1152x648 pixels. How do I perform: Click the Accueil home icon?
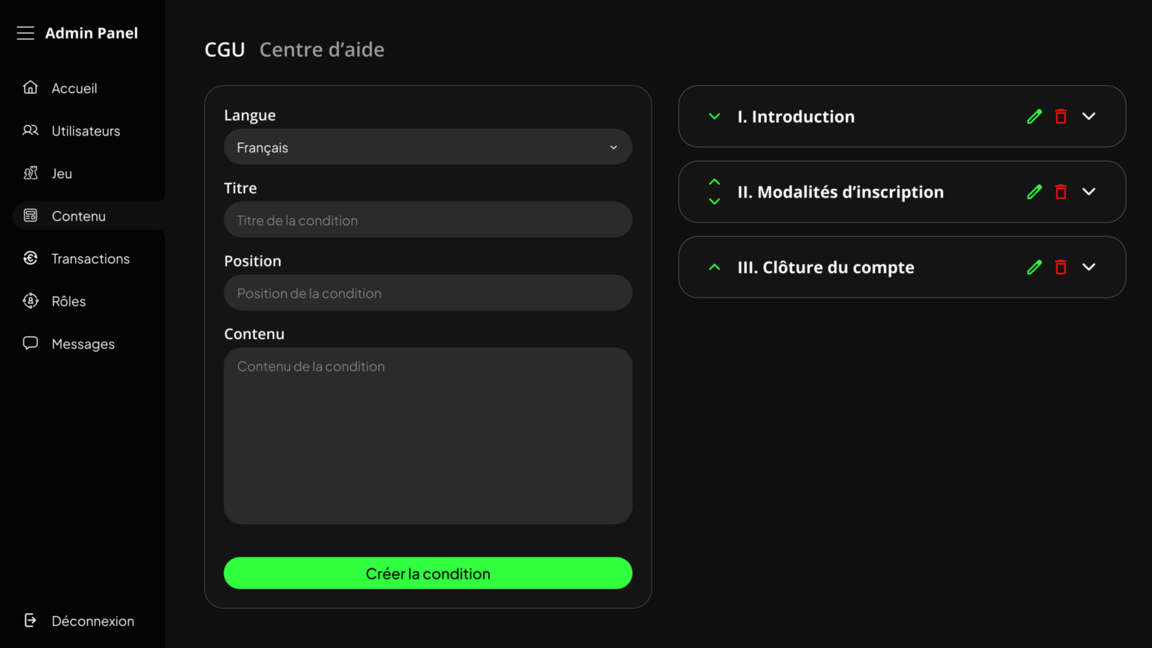tap(30, 87)
